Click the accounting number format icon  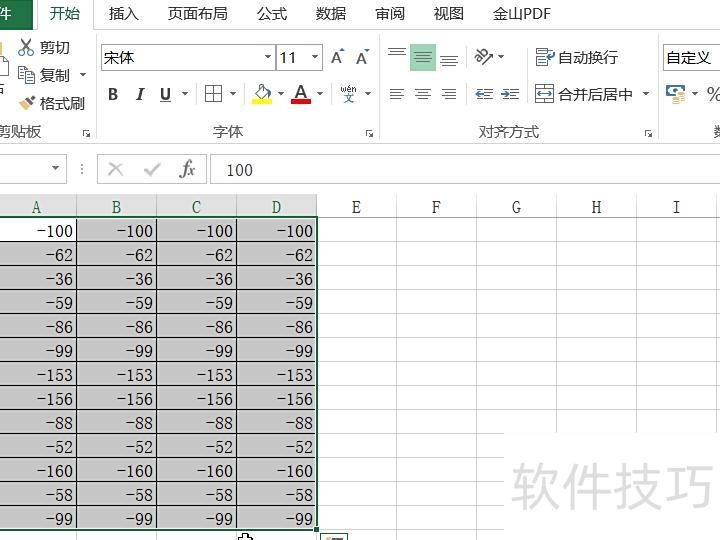pyautogui.click(x=676, y=94)
